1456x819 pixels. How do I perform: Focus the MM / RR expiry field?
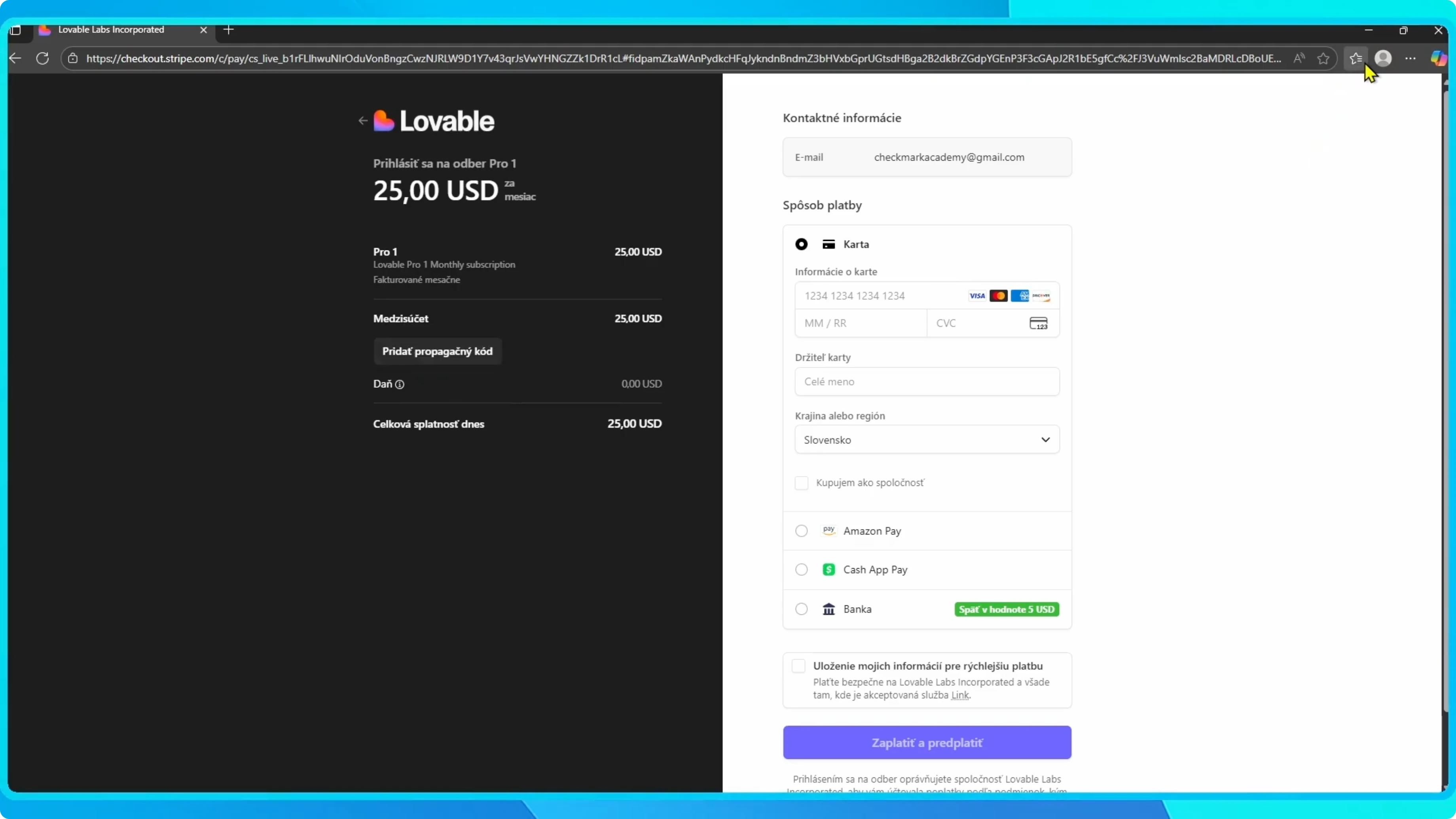(x=861, y=323)
